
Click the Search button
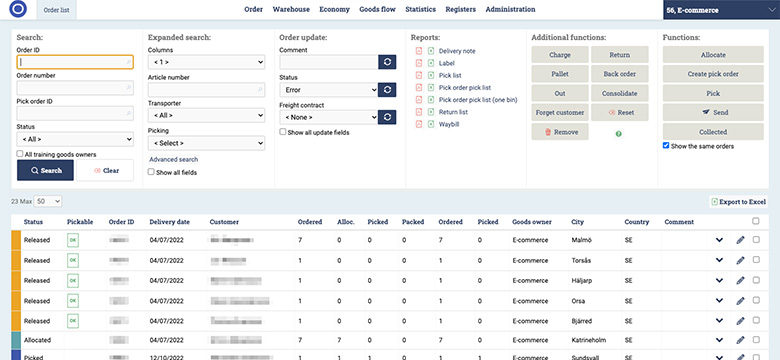click(x=45, y=170)
